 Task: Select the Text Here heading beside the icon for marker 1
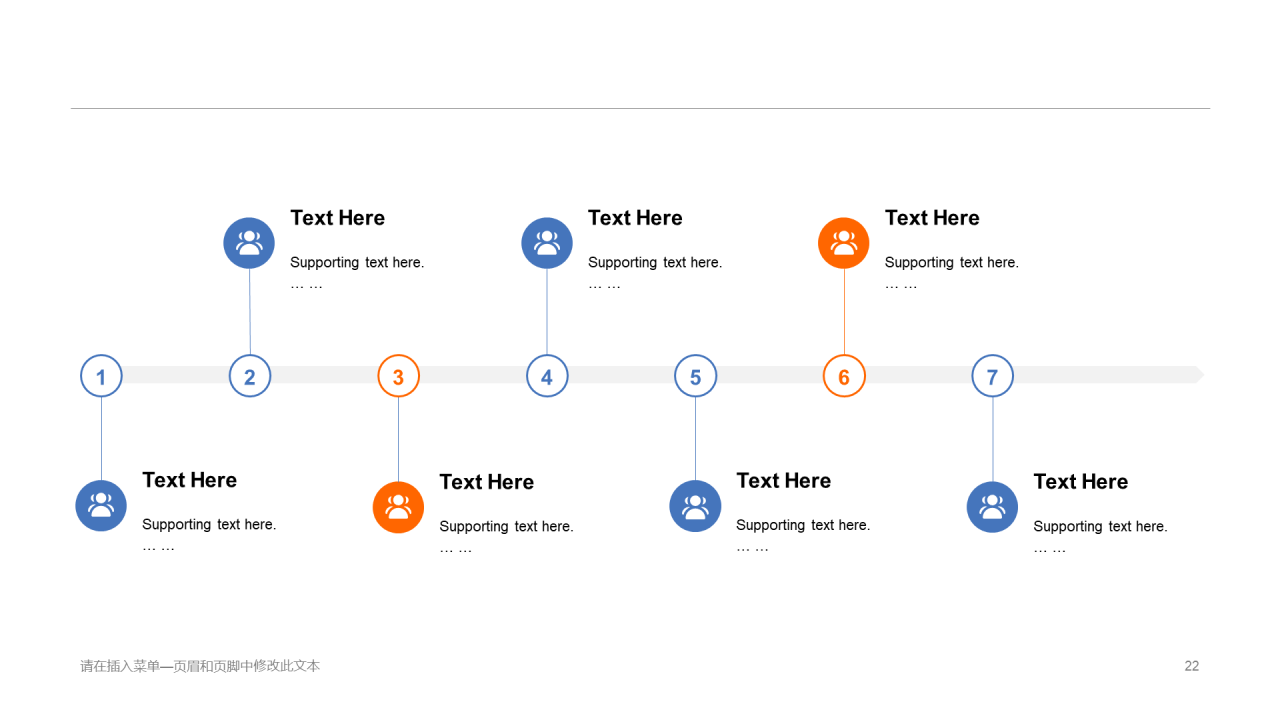190,480
